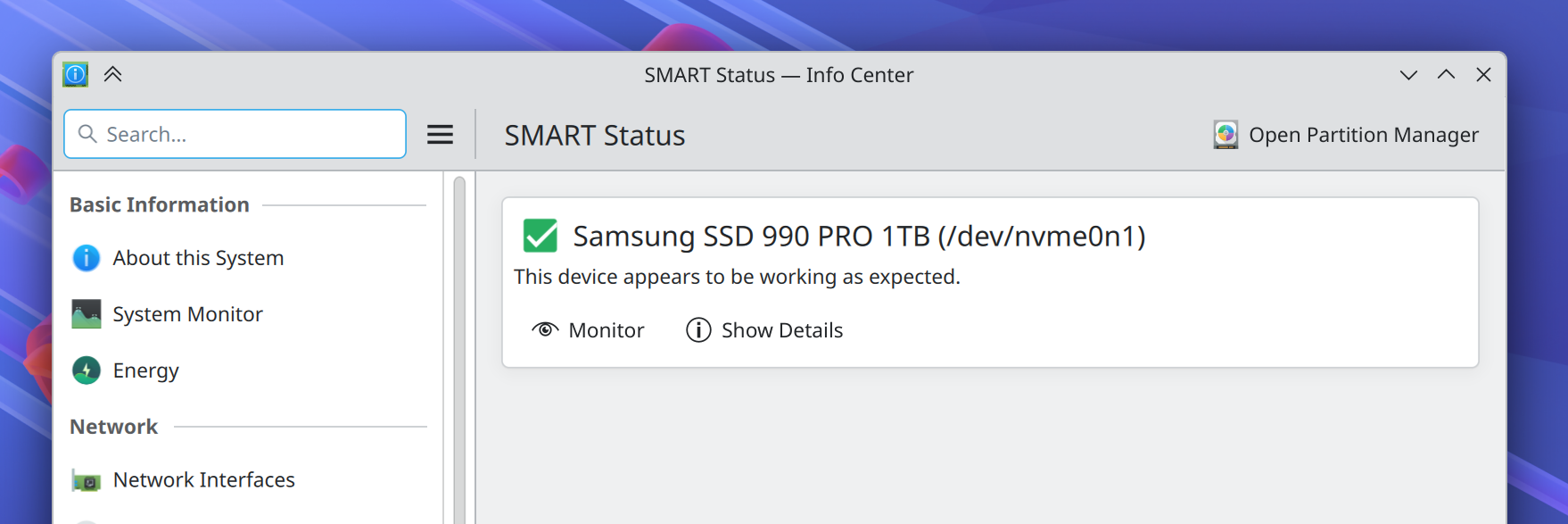This screenshot has width=1568, height=524.
Task: Toggle drive monitoring via the eye icon
Action: 545,329
